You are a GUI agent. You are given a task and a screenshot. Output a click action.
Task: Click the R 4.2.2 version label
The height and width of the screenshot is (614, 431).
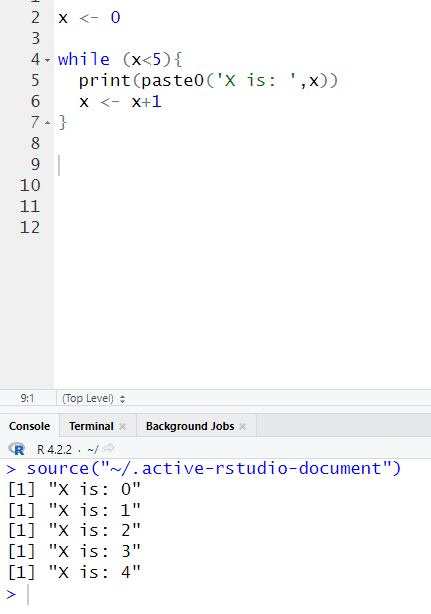click(x=54, y=449)
